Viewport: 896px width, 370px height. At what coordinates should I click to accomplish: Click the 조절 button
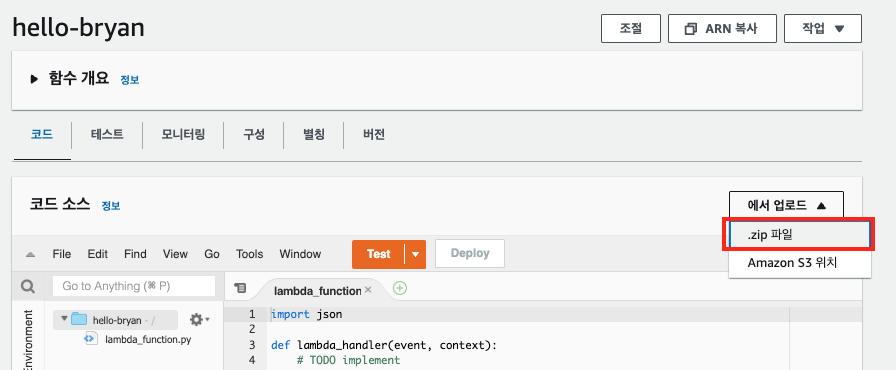coord(631,29)
